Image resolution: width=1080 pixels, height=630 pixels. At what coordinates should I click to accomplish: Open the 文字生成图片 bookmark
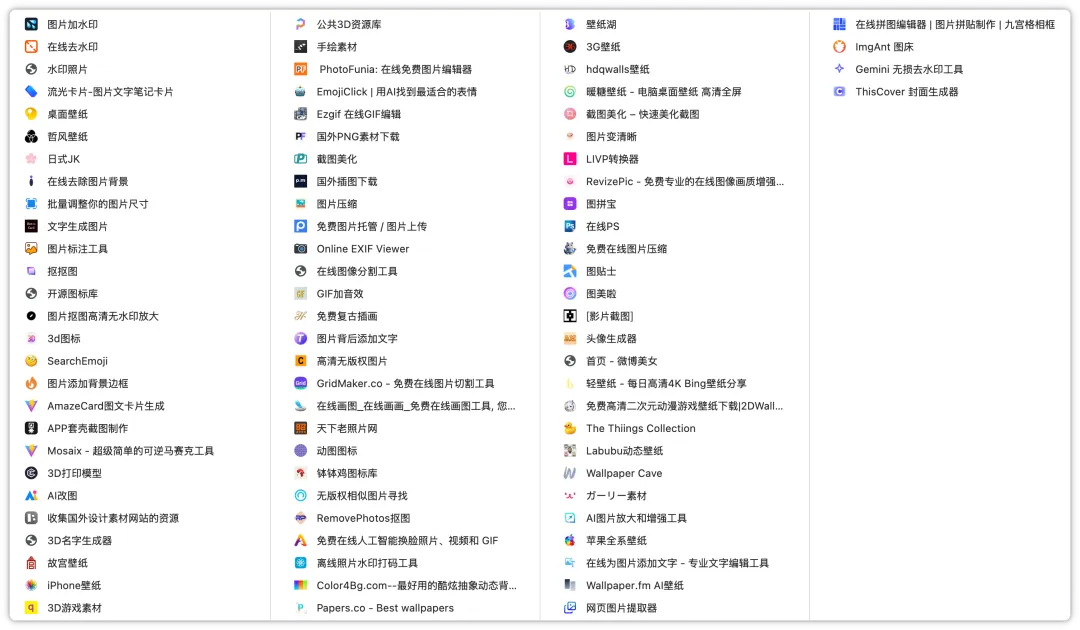(x=77, y=227)
